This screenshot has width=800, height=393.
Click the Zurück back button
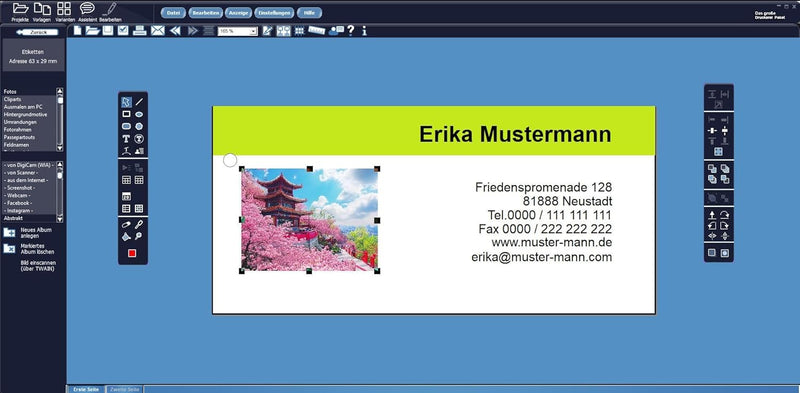pos(37,32)
